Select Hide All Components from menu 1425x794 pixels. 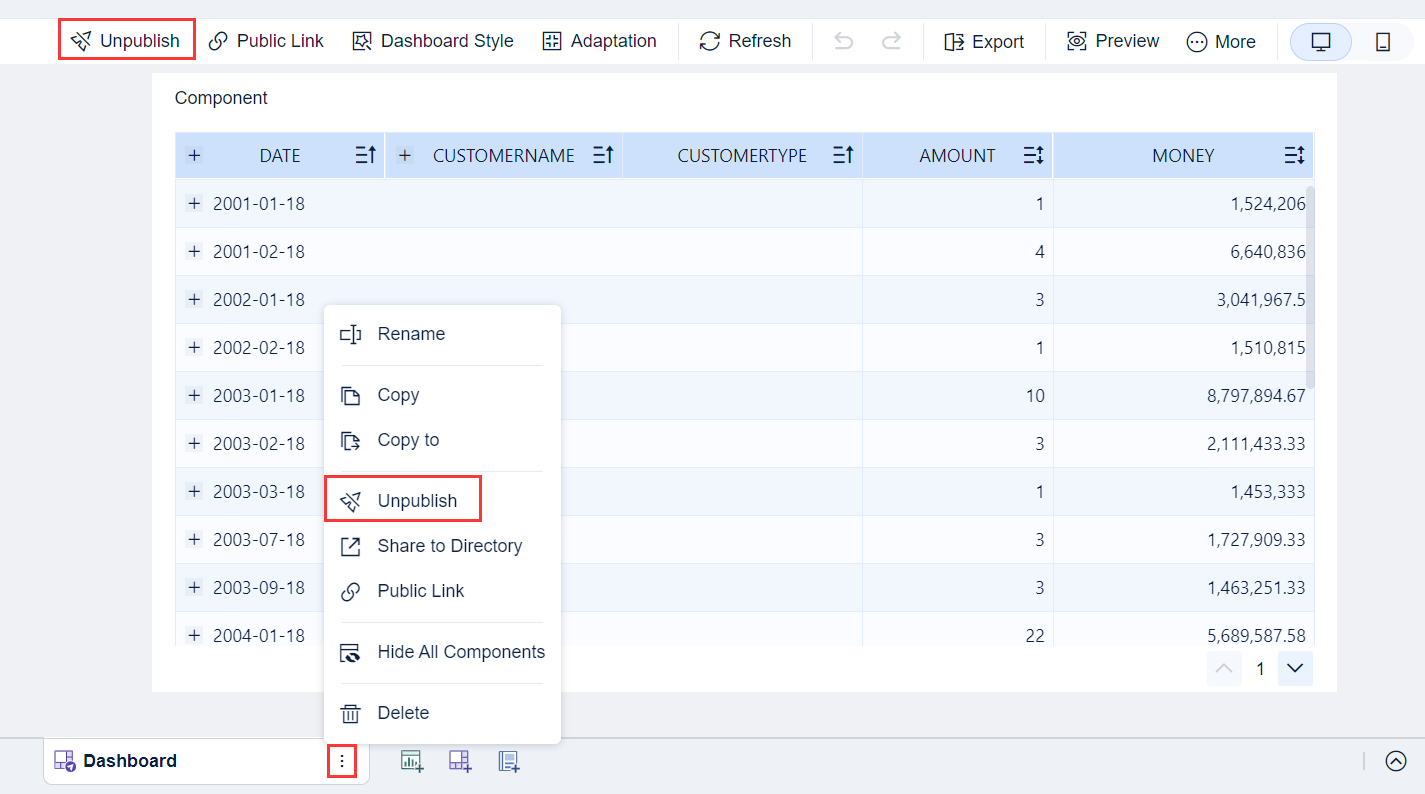click(x=461, y=651)
